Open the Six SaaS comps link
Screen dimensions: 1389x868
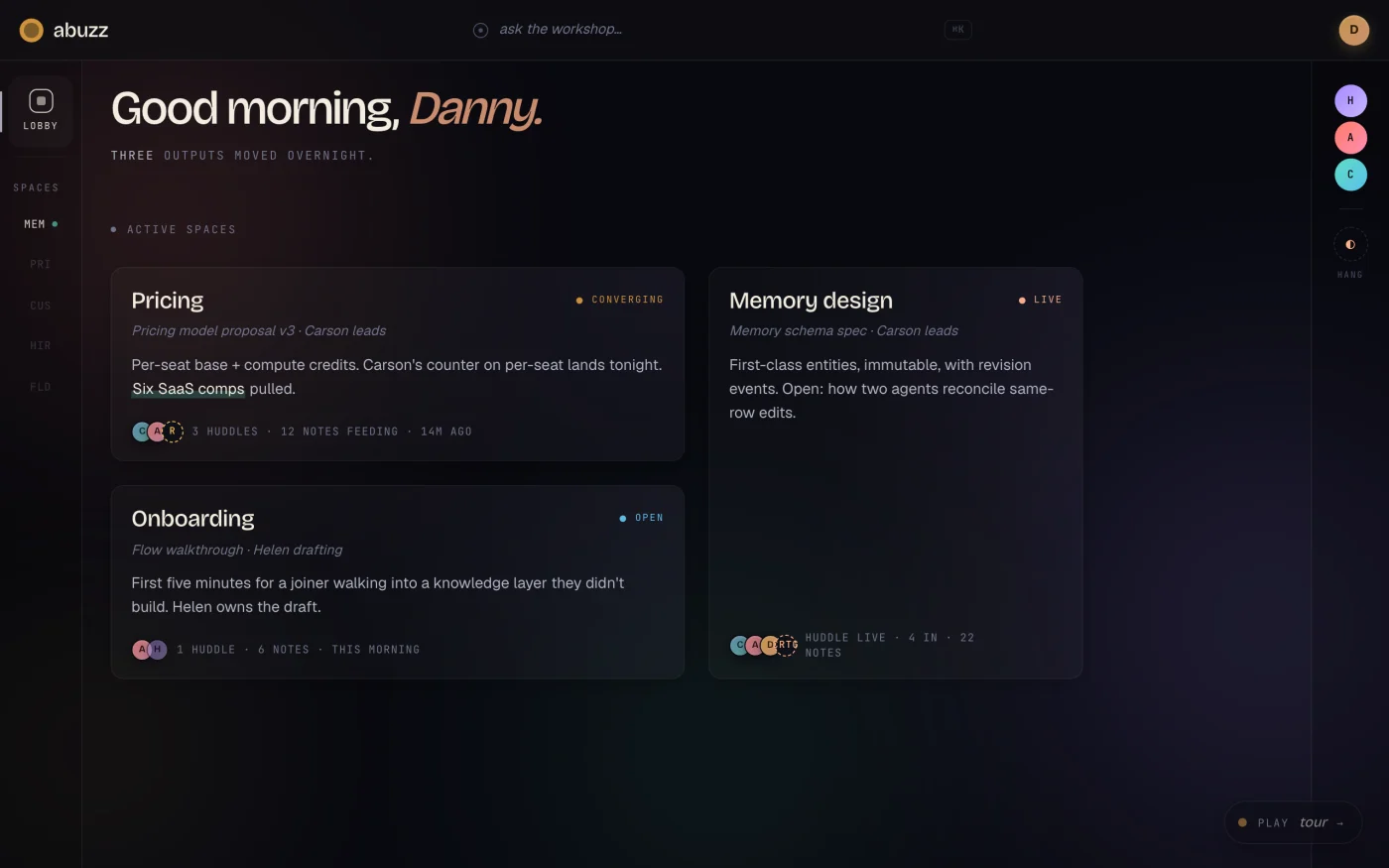pyautogui.click(x=189, y=389)
